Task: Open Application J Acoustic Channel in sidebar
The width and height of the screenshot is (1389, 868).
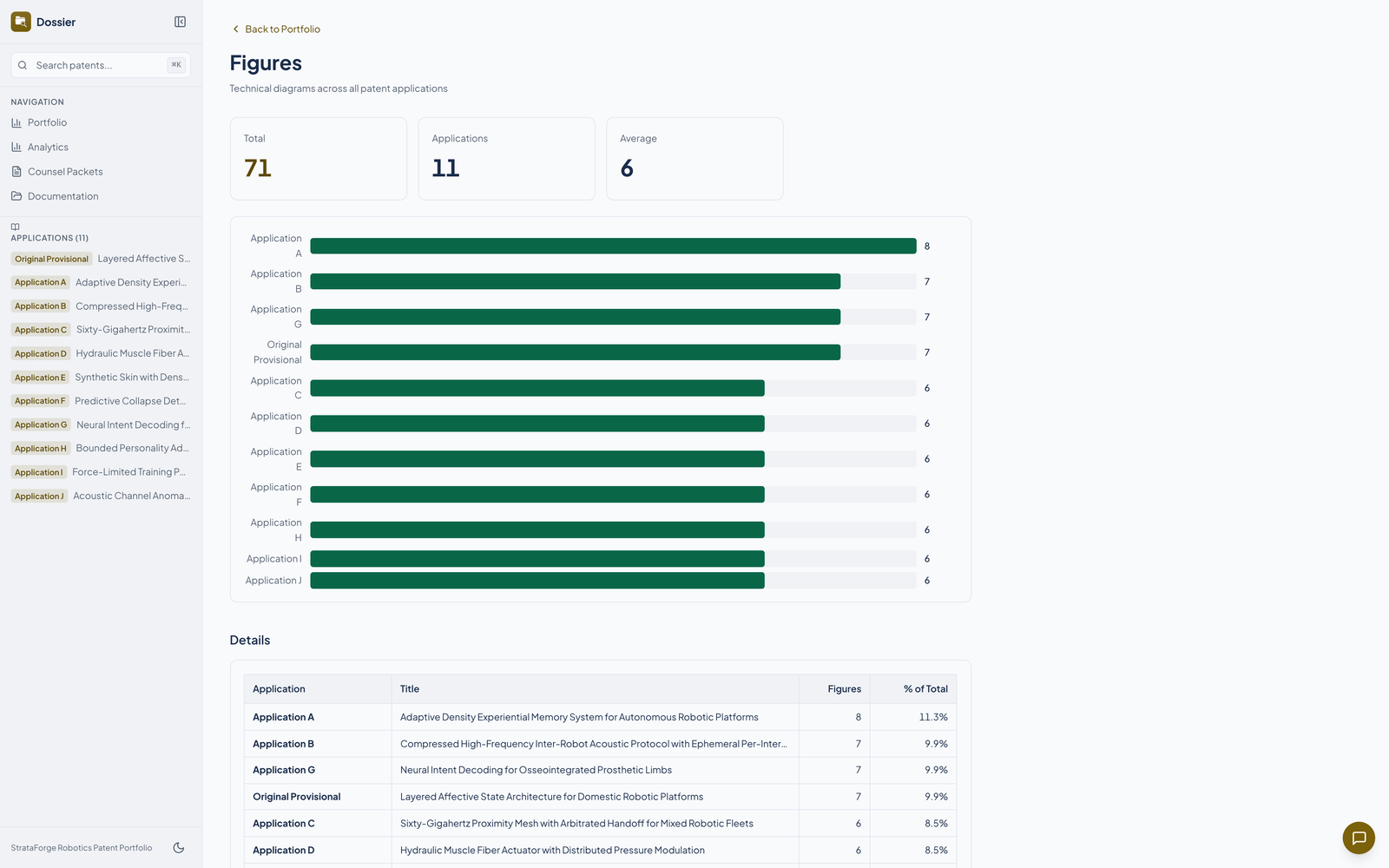Action: point(101,496)
